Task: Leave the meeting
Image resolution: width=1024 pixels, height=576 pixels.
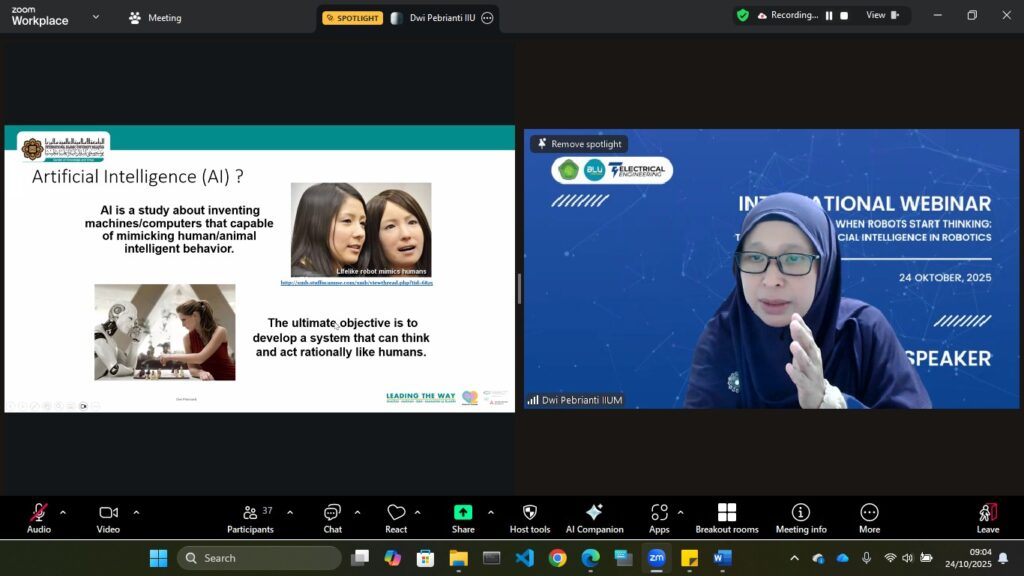Action: pos(987,517)
